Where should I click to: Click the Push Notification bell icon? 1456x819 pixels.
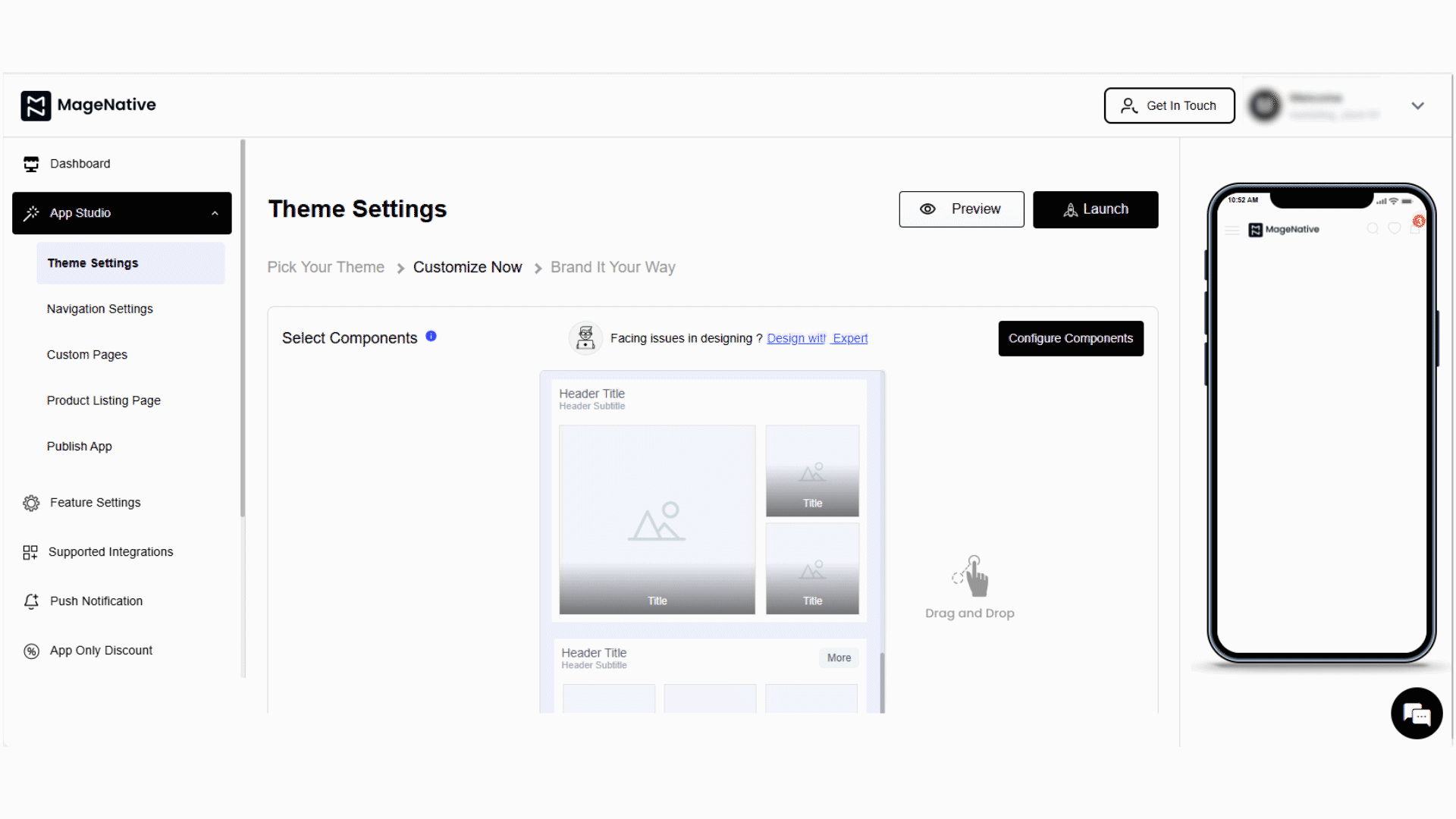[31, 601]
